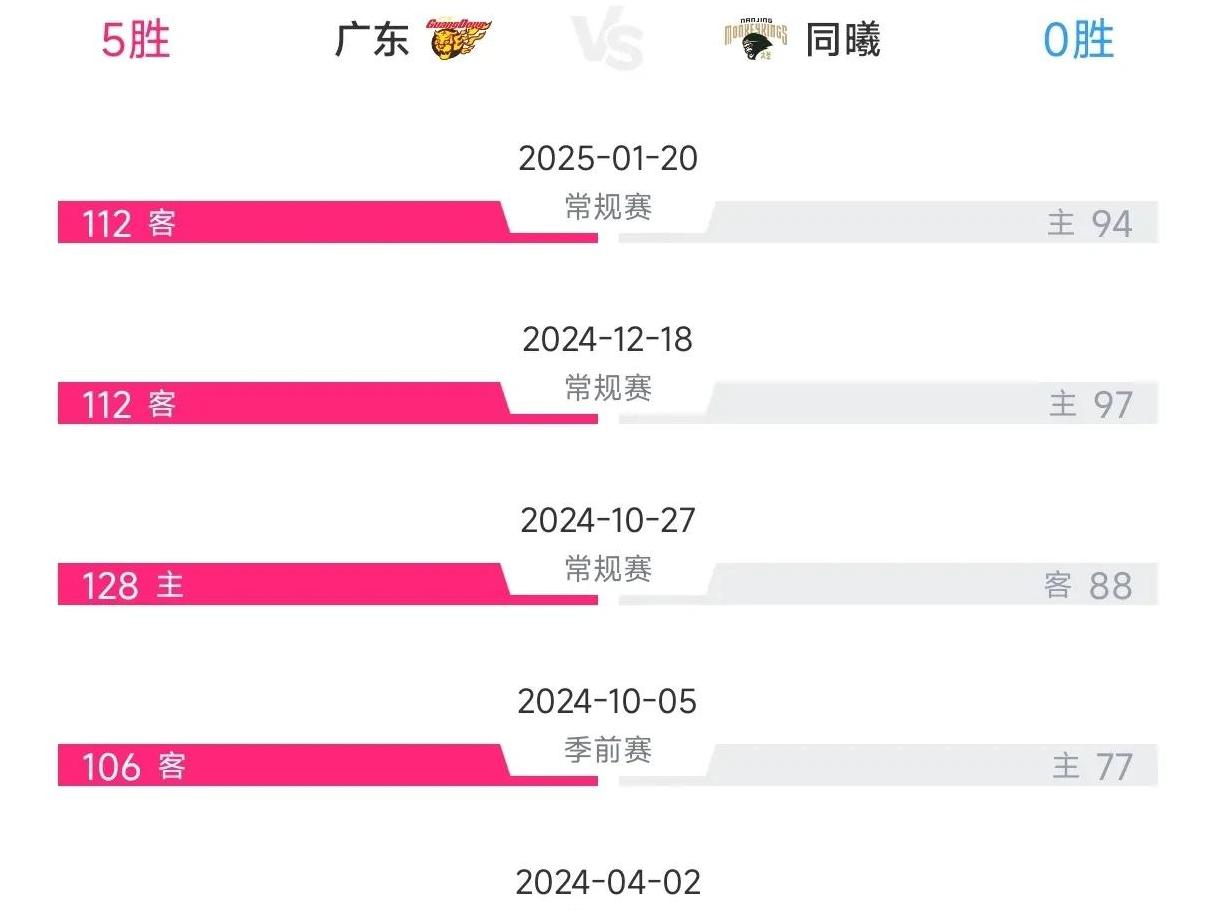The height and width of the screenshot is (911, 1216).
Task: Open the 2025-01-20 match date
Action: [608, 158]
